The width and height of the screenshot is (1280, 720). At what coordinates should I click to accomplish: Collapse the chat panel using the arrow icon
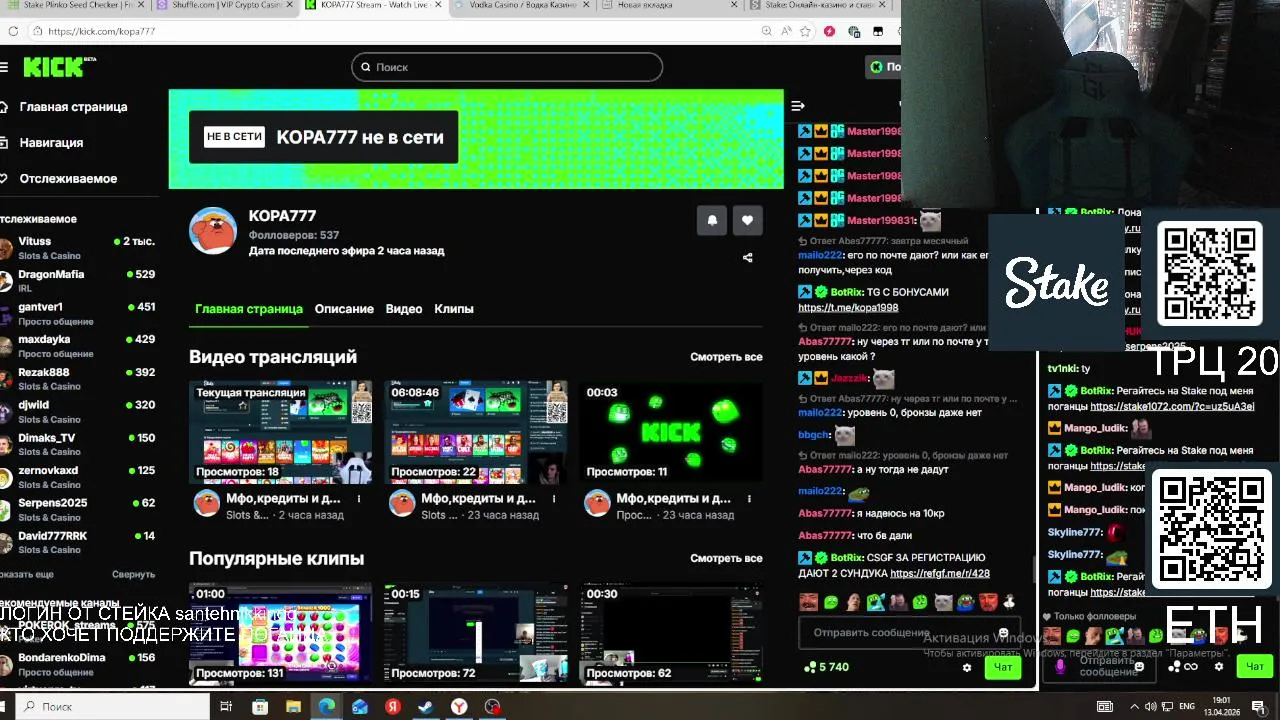click(x=797, y=106)
